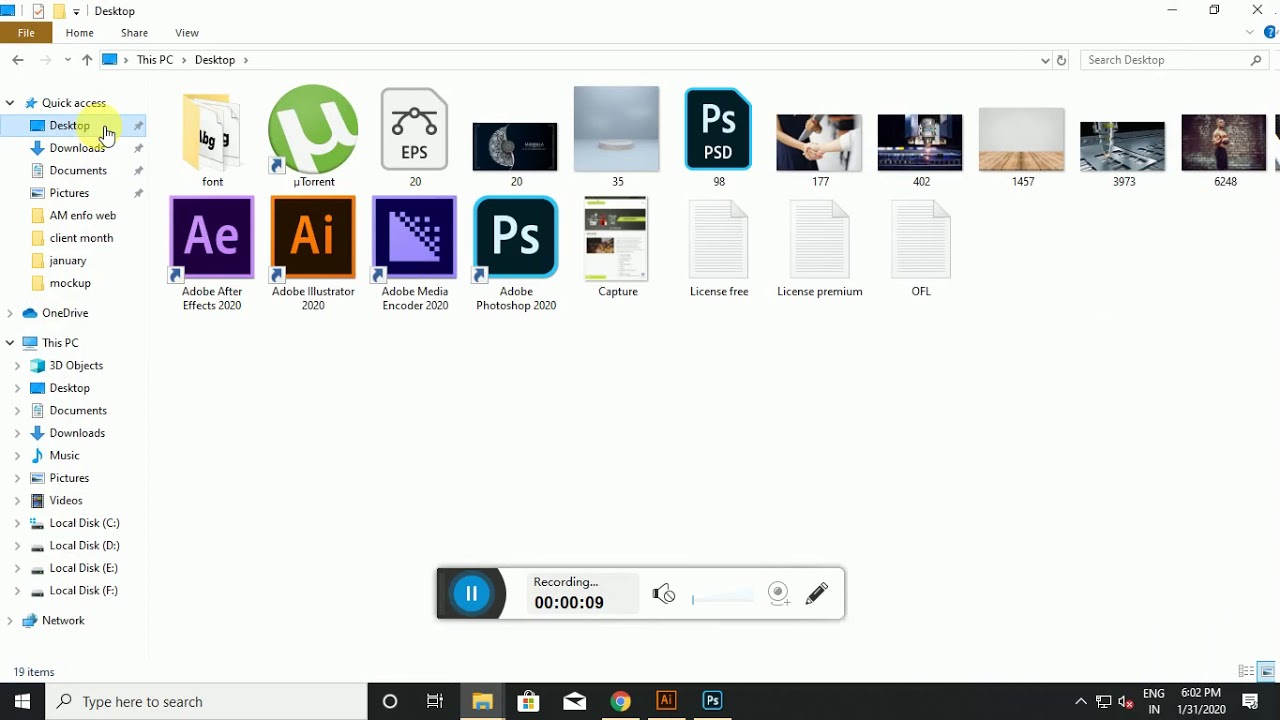Open the Adobe Photoshop 2020 shortcut

tap(516, 238)
